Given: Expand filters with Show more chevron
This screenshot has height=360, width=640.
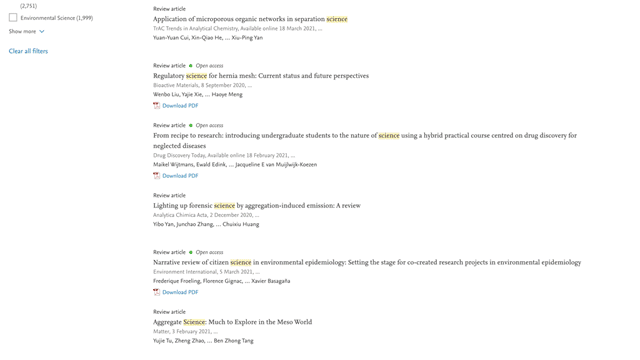Looking at the screenshot, I should point(42,31).
